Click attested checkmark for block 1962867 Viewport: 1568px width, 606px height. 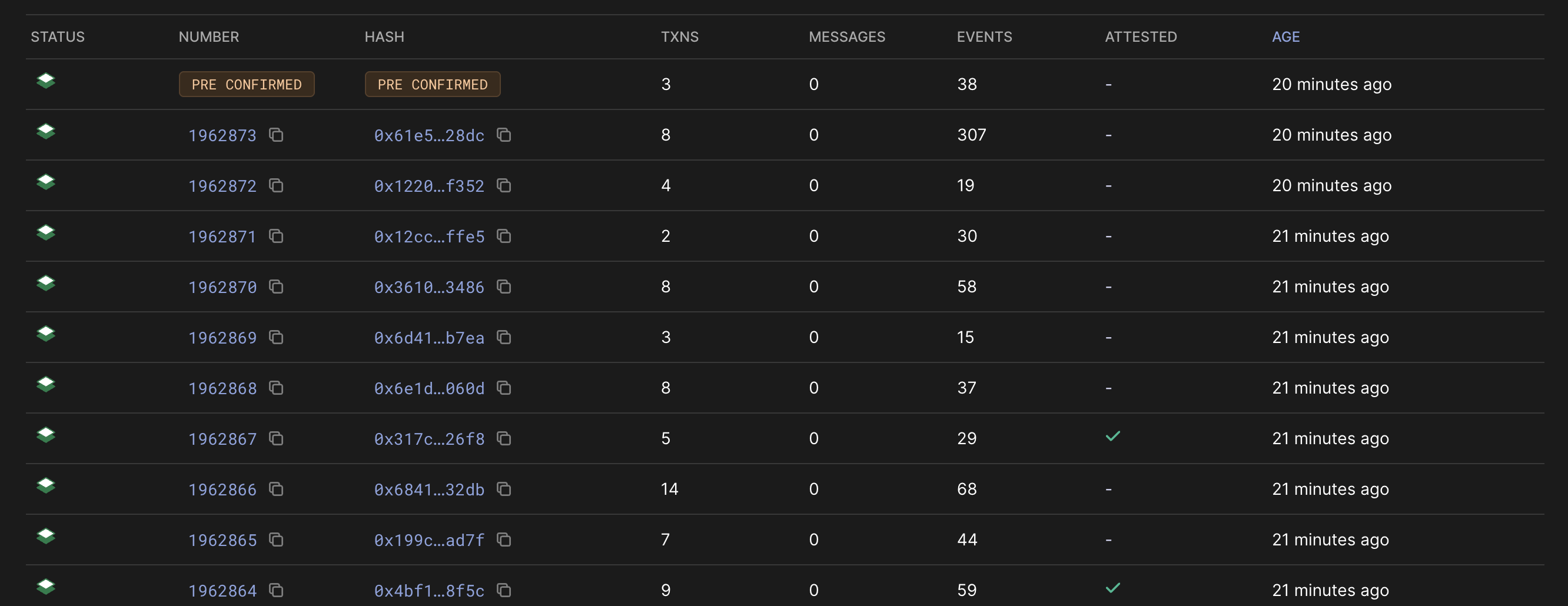click(1112, 436)
